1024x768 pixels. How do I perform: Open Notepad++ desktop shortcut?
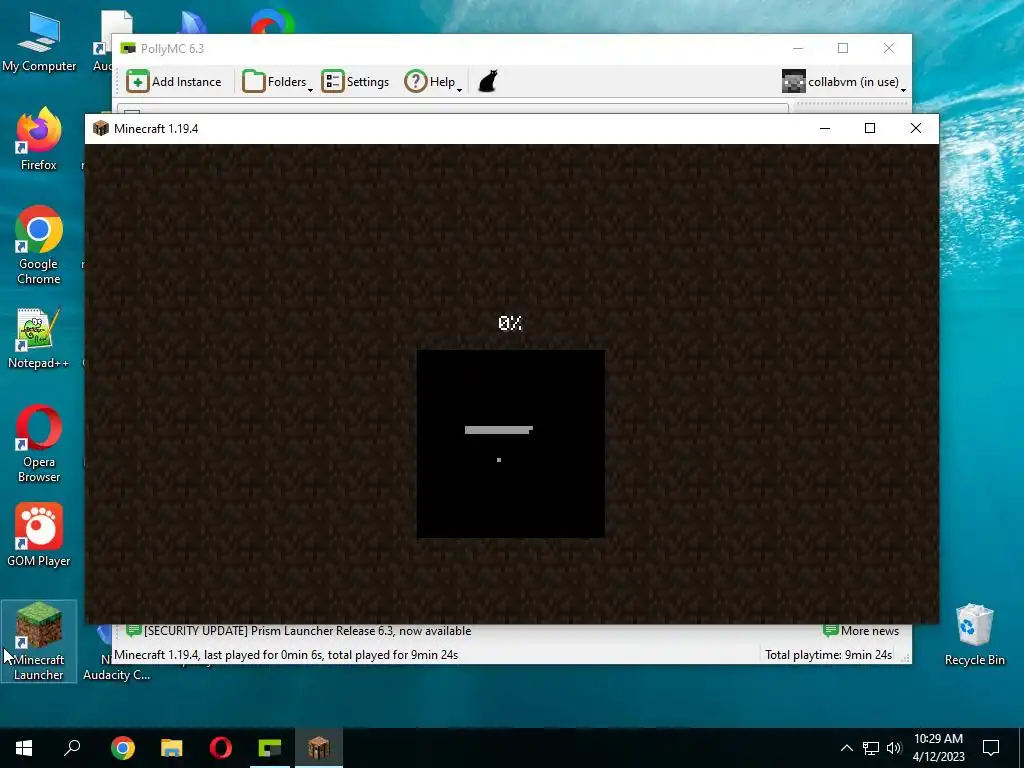tap(39, 339)
